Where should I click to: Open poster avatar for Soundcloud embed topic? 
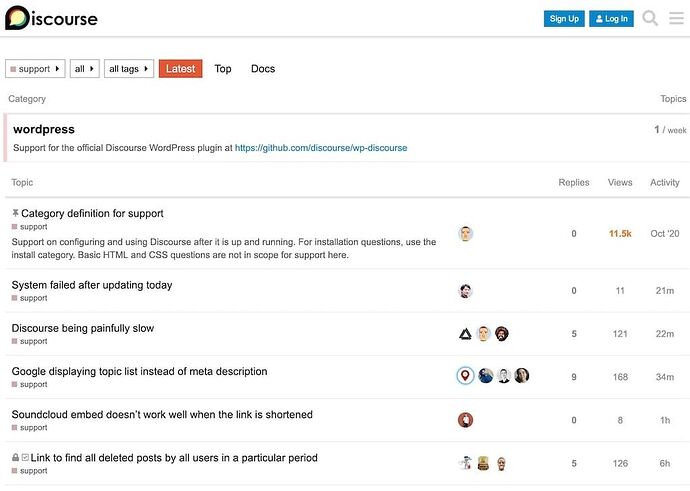(465, 420)
